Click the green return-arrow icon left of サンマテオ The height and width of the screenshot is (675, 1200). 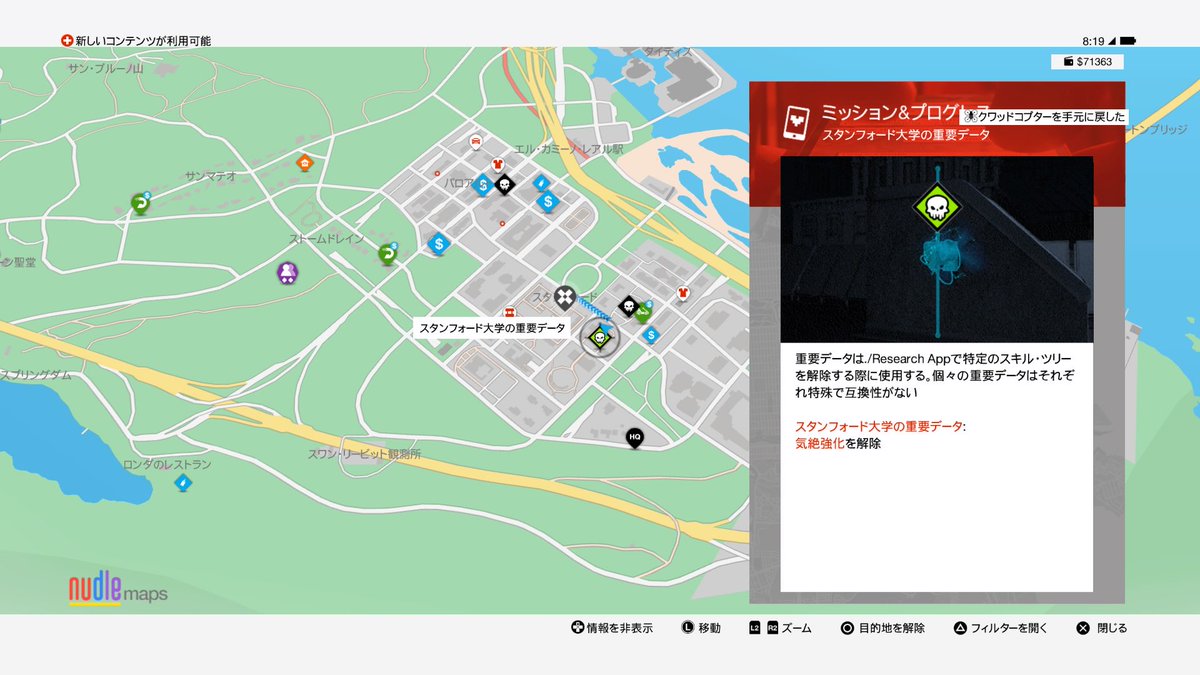coord(140,203)
